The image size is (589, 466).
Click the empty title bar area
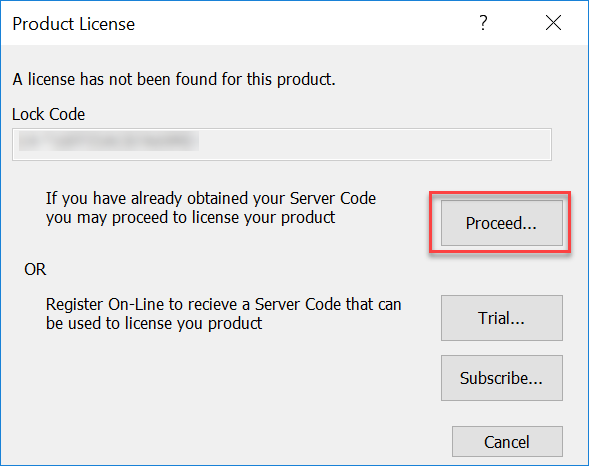pyautogui.click(x=301, y=23)
